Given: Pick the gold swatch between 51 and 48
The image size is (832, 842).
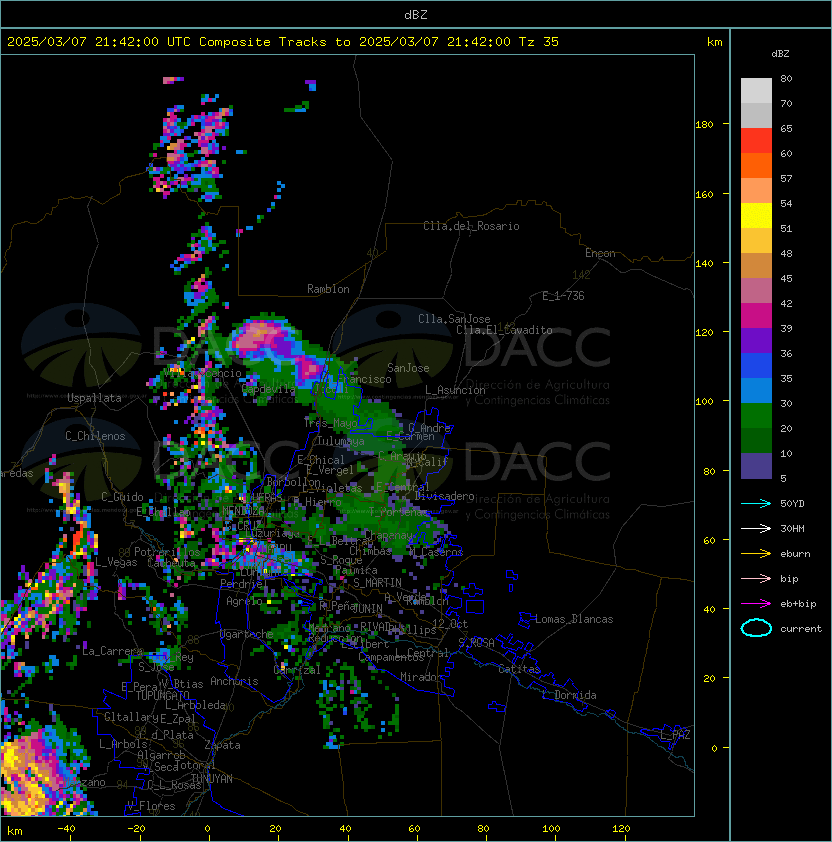Looking at the screenshot, I should pyautogui.click(x=756, y=241).
